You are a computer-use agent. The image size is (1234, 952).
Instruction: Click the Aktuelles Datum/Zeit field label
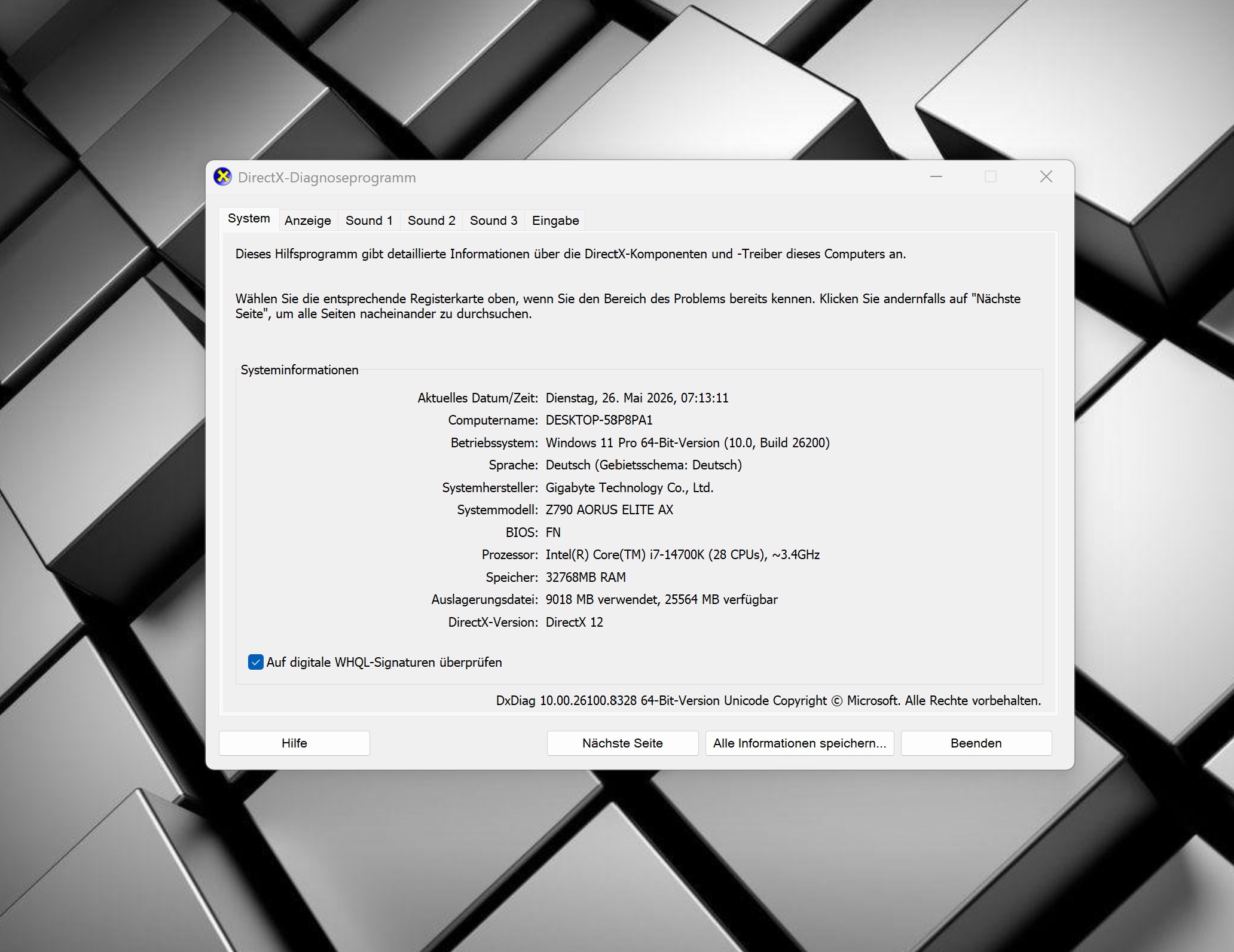point(478,398)
